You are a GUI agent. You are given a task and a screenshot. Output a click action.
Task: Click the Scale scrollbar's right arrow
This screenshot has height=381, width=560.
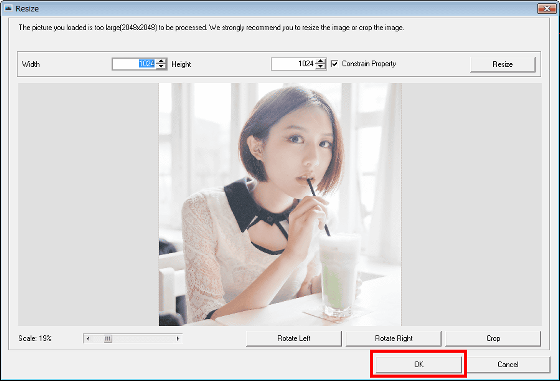178,339
